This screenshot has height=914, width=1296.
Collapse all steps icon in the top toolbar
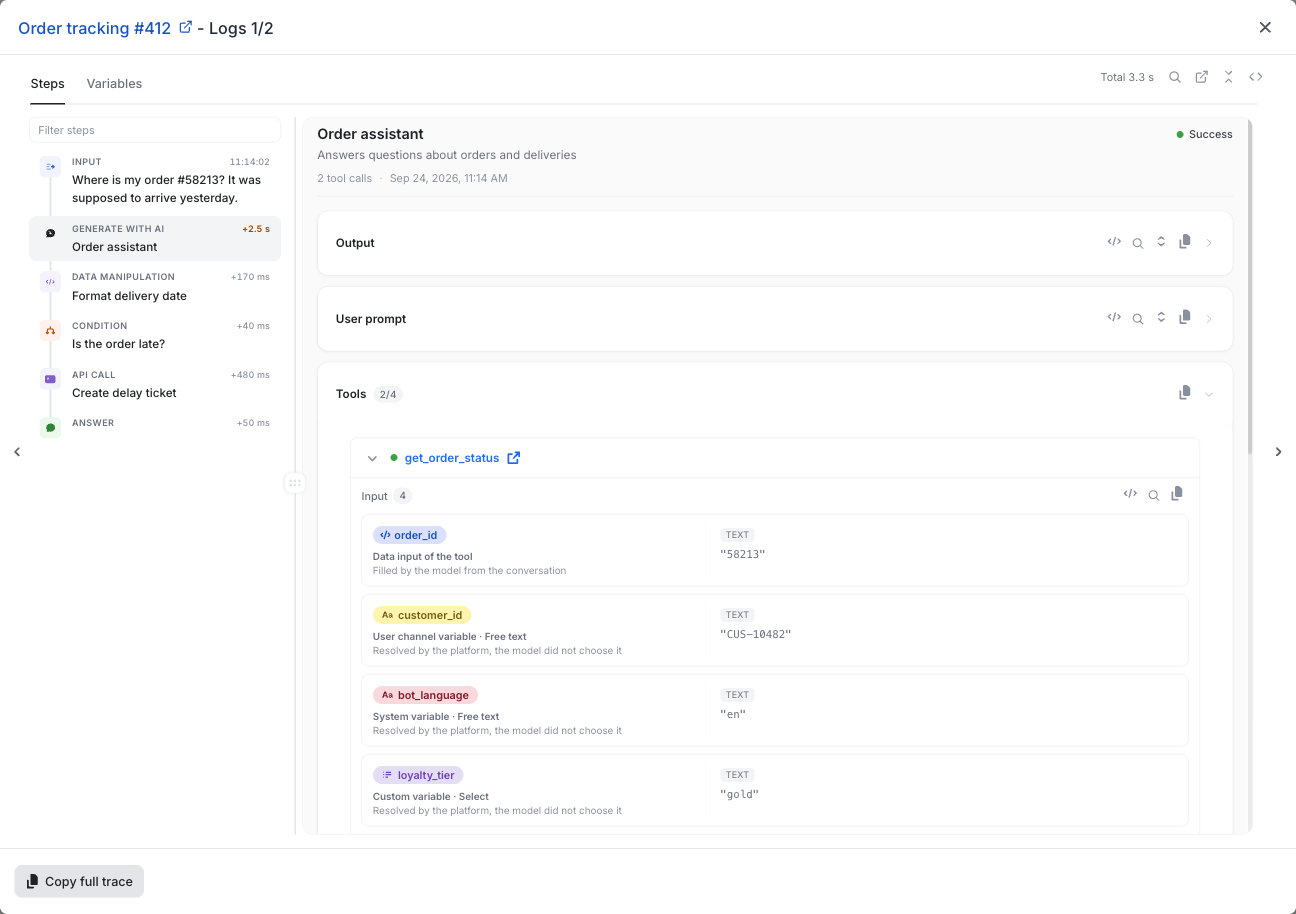(x=1228, y=77)
